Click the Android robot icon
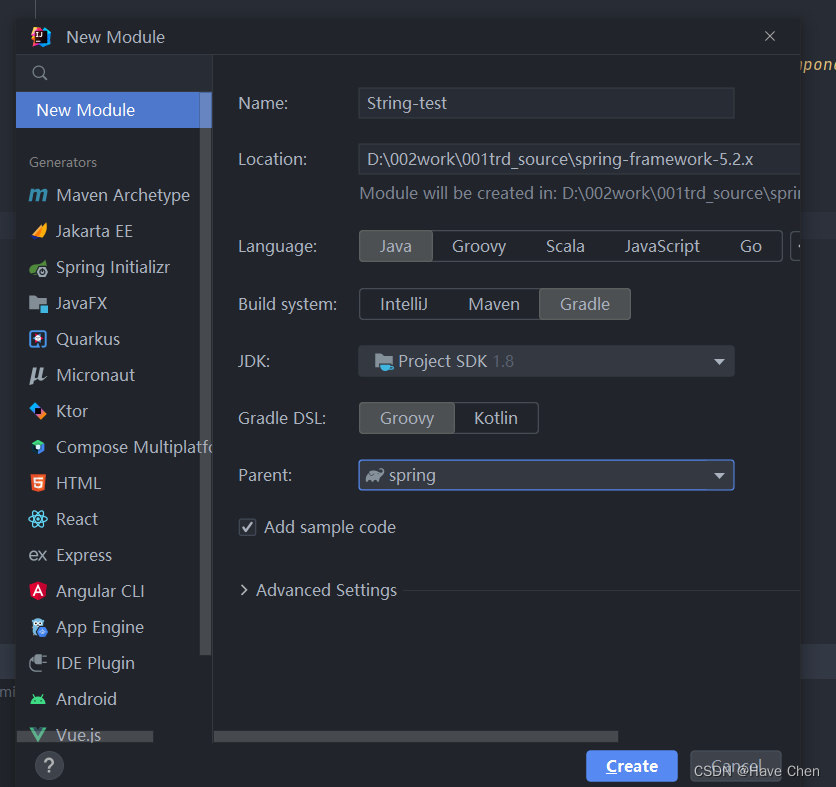 click(x=38, y=700)
